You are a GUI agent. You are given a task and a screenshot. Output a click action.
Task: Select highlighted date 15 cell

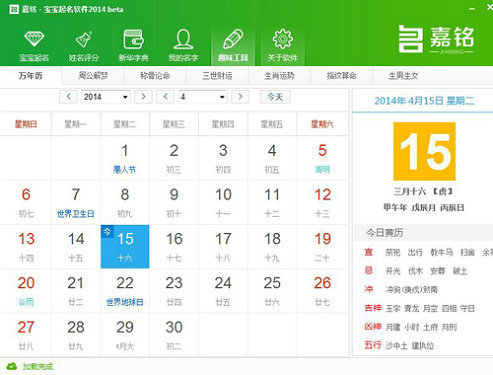(x=125, y=246)
